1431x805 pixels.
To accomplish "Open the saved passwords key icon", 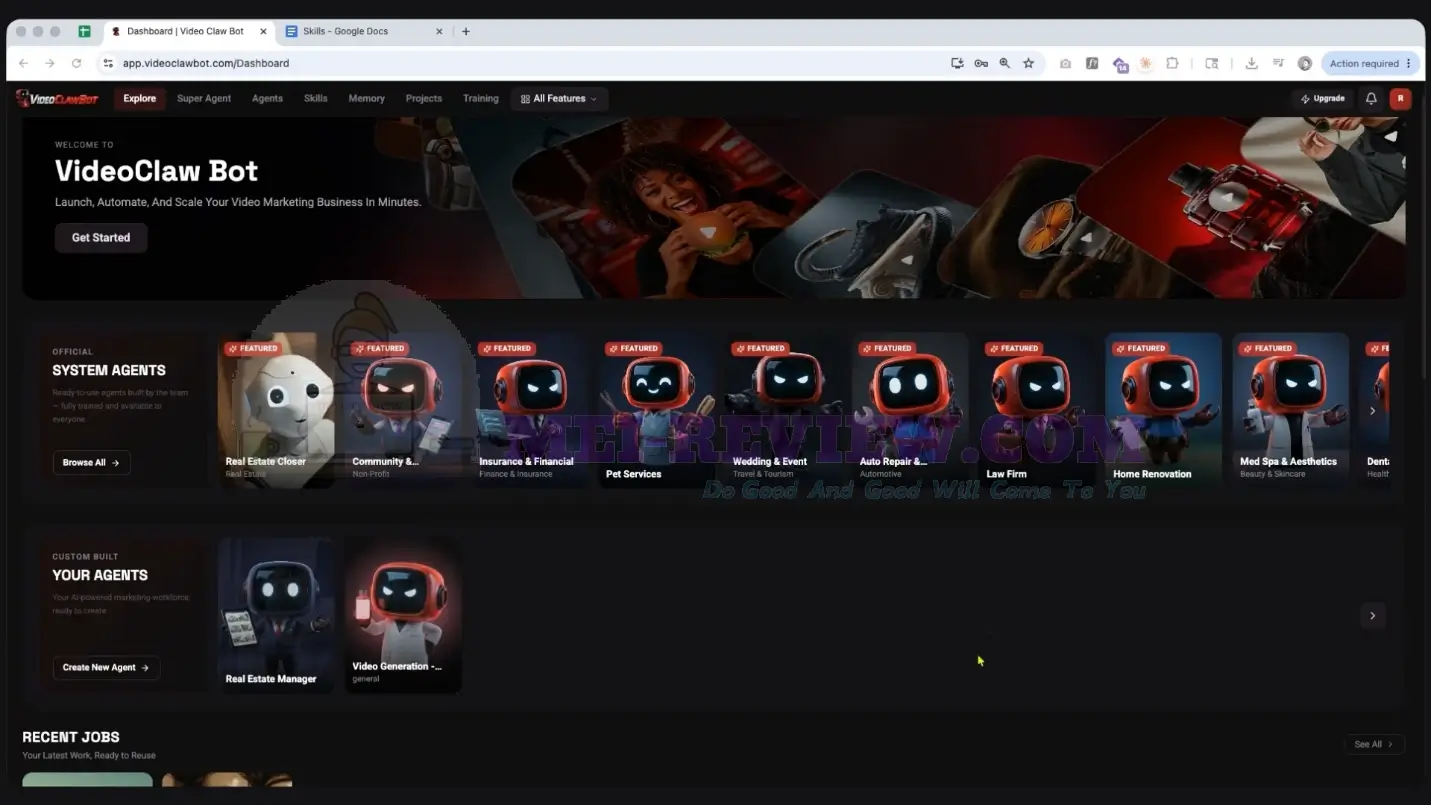I will (981, 63).
